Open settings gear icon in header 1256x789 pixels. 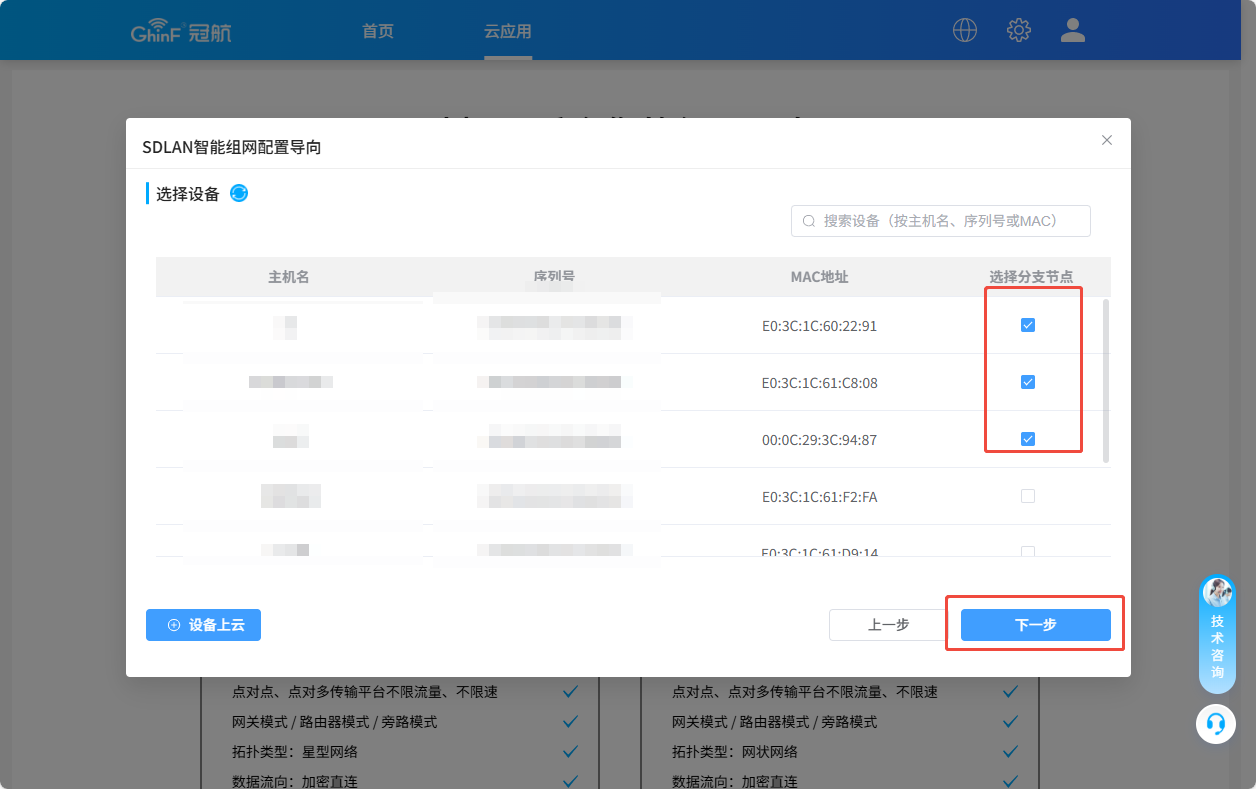[x=1019, y=30]
